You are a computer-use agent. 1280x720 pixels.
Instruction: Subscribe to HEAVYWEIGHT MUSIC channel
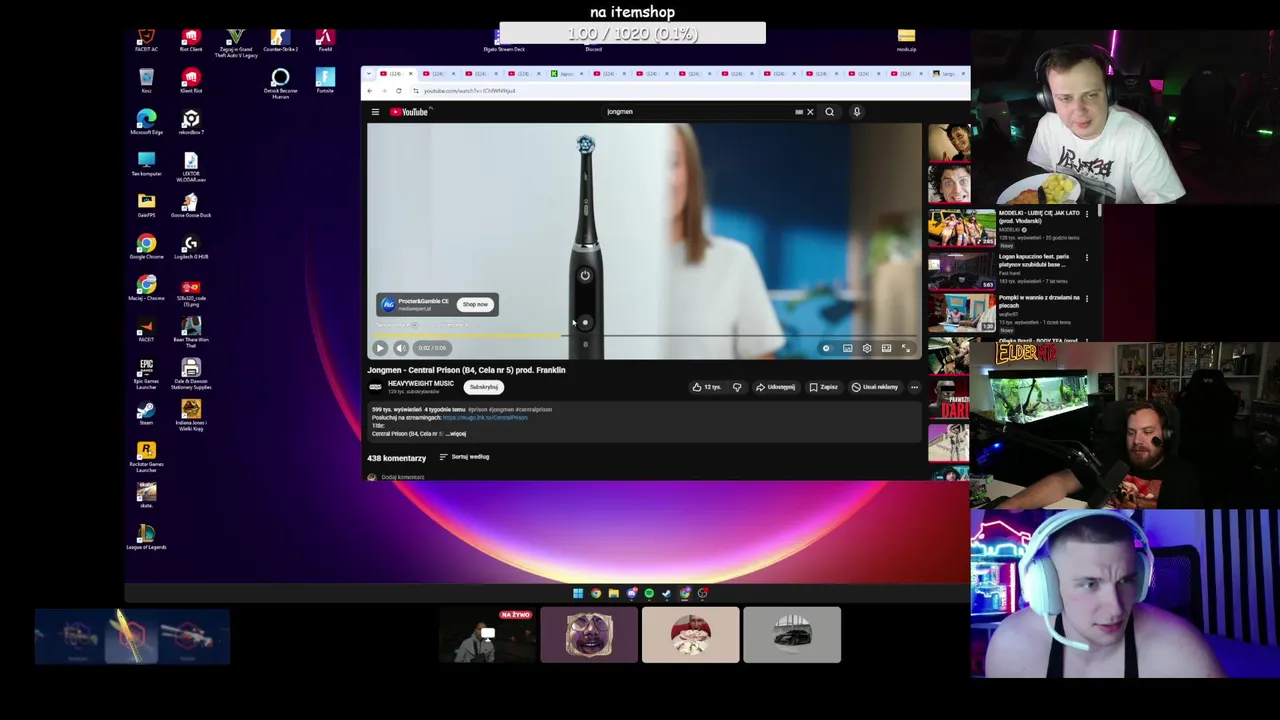(x=484, y=387)
